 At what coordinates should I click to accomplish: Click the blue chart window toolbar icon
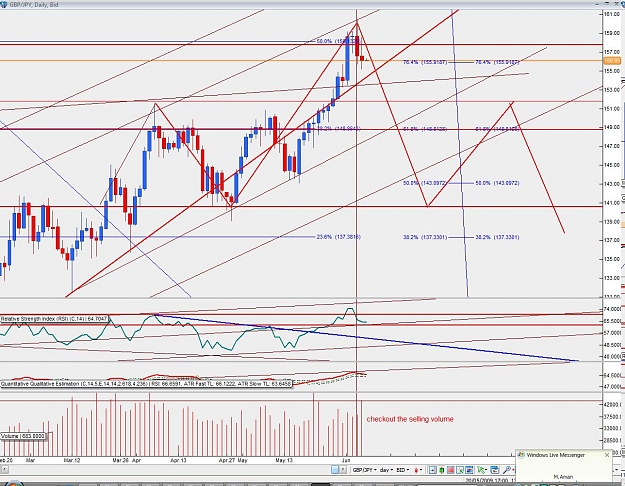pyautogui.click(x=469, y=470)
